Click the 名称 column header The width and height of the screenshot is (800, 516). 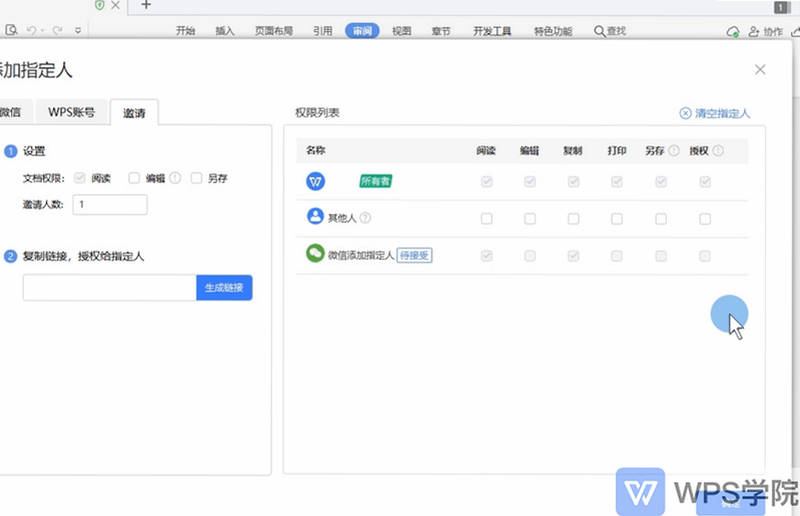(315, 150)
